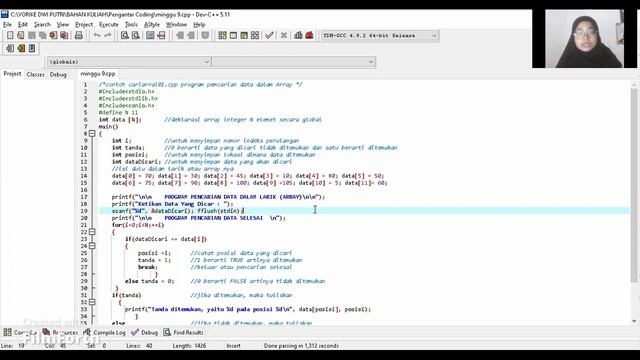Image resolution: width=640 pixels, height=360 pixels.
Task: Open the (globals) scope dropdown
Action: tap(129, 62)
